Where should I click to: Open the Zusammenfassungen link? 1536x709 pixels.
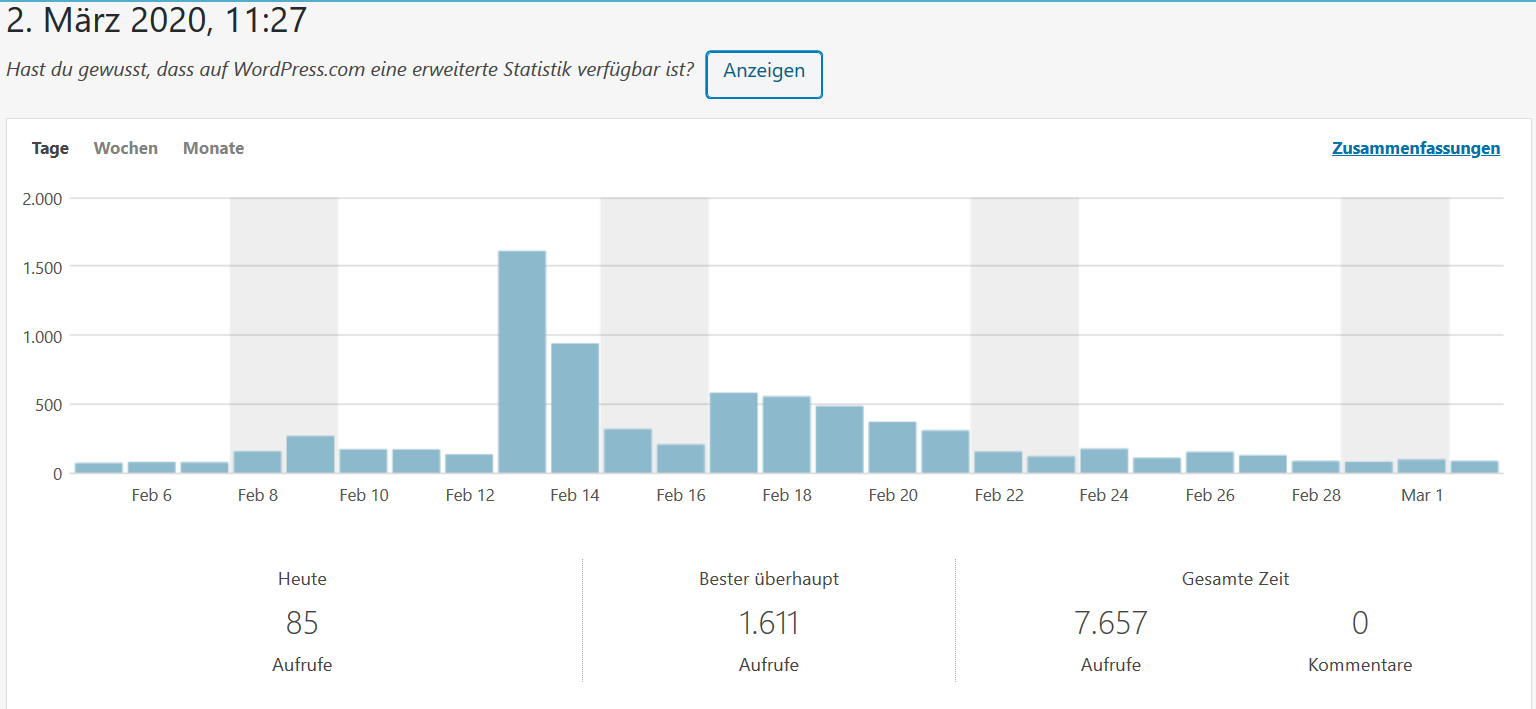point(1415,148)
